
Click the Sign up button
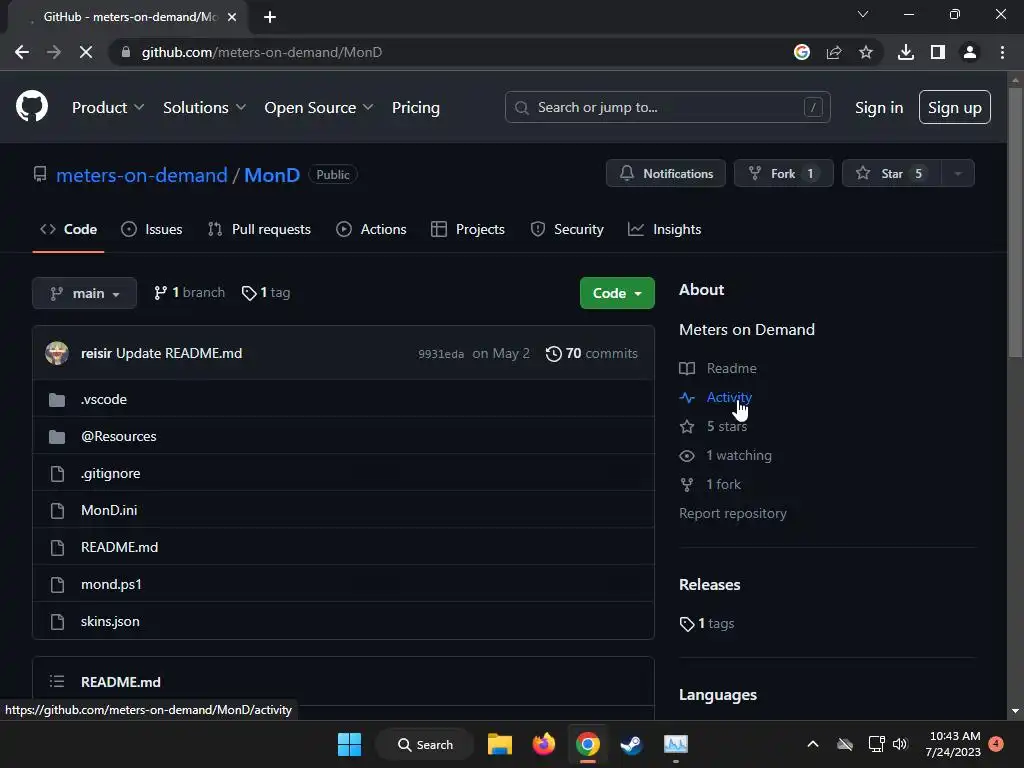click(x=955, y=107)
